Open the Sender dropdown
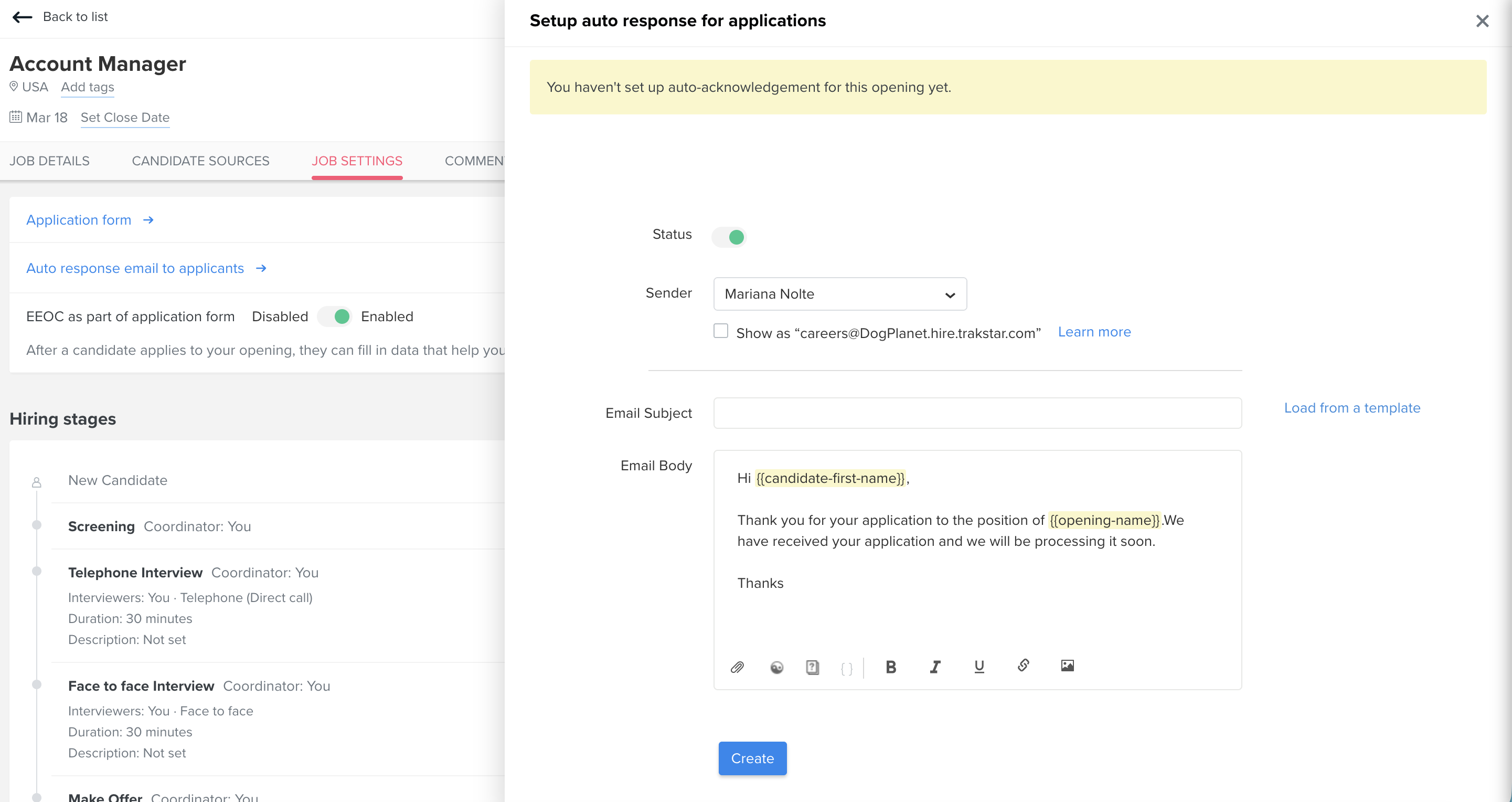The width and height of the screenshot is (1512, 802). pyautogui.click(x=840, y=293)
